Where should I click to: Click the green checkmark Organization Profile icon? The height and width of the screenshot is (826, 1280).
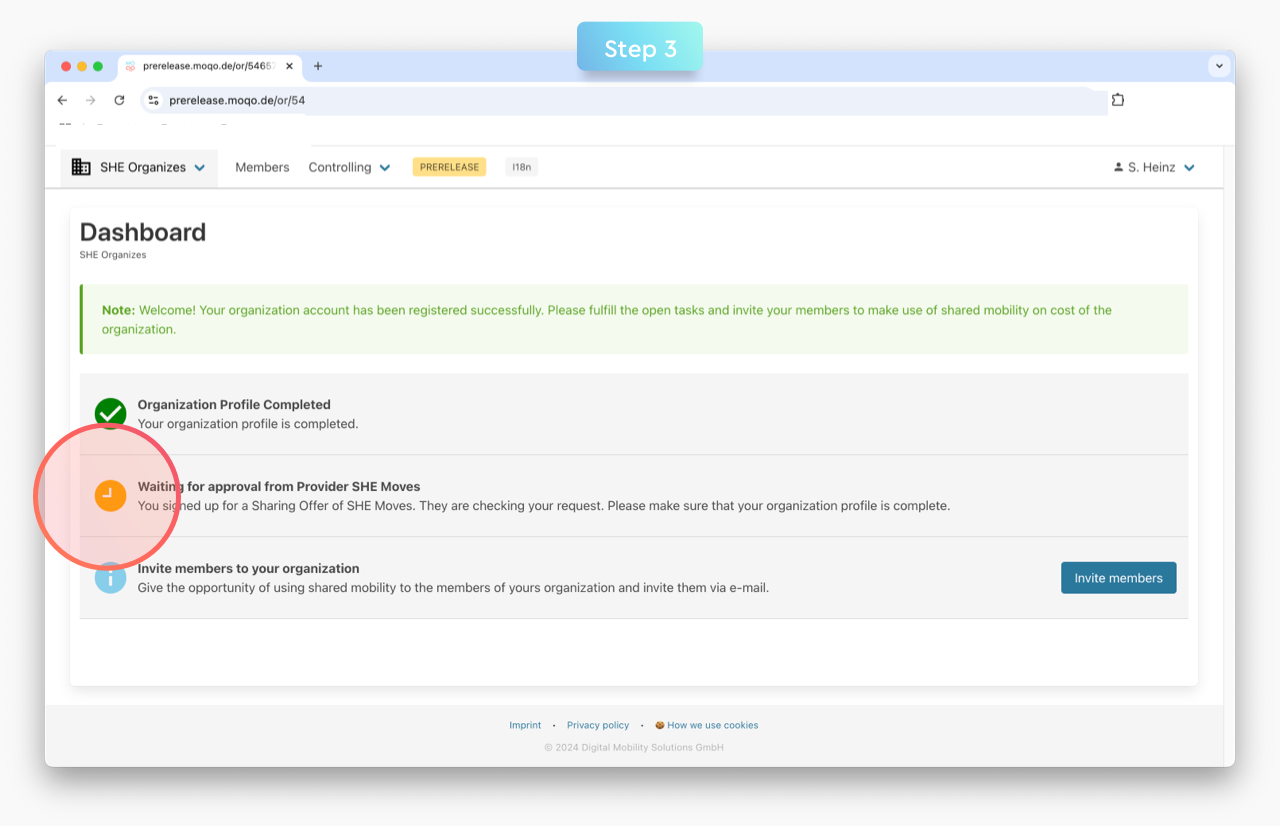[x=110, y=413]
